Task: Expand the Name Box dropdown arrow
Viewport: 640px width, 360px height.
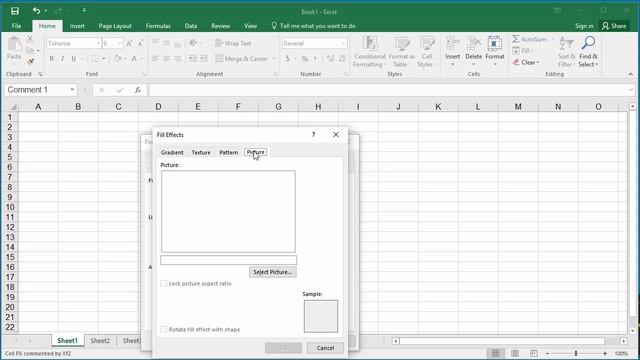Action: [72, 90]
